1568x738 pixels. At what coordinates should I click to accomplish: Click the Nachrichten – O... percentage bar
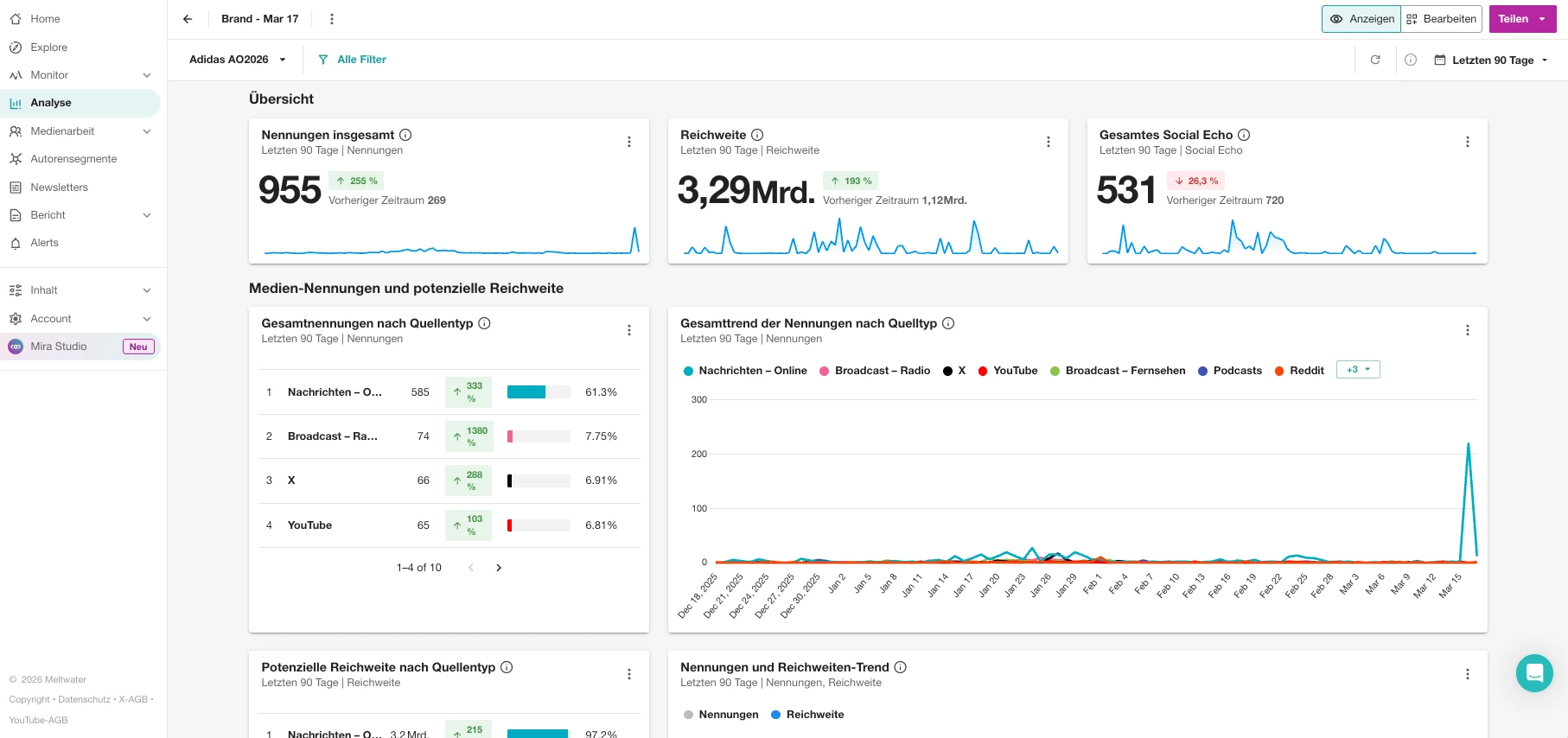point(539,392)
